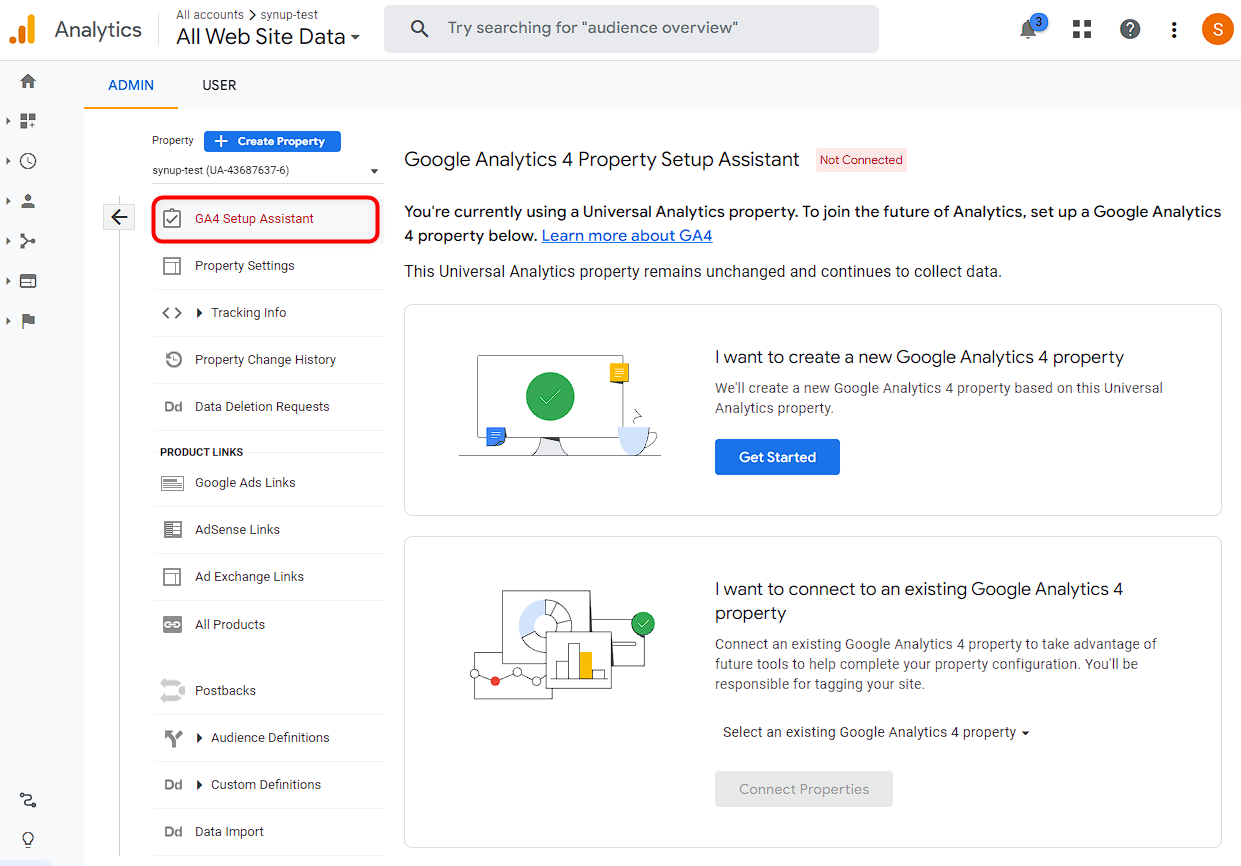Expand the Customization sidebar arrow

tap(8, 121)
